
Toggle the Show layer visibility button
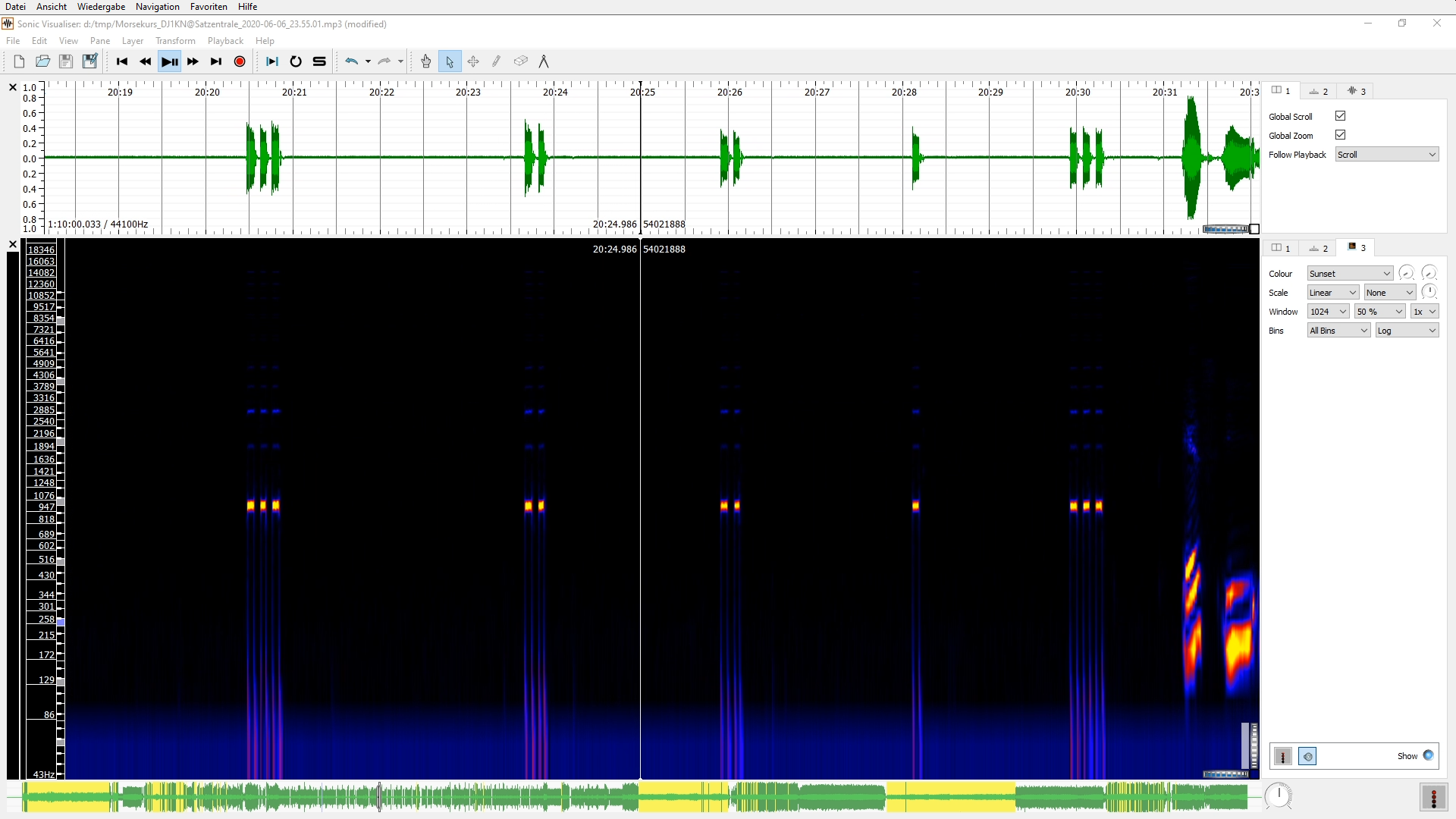(x=1428, y=755)
